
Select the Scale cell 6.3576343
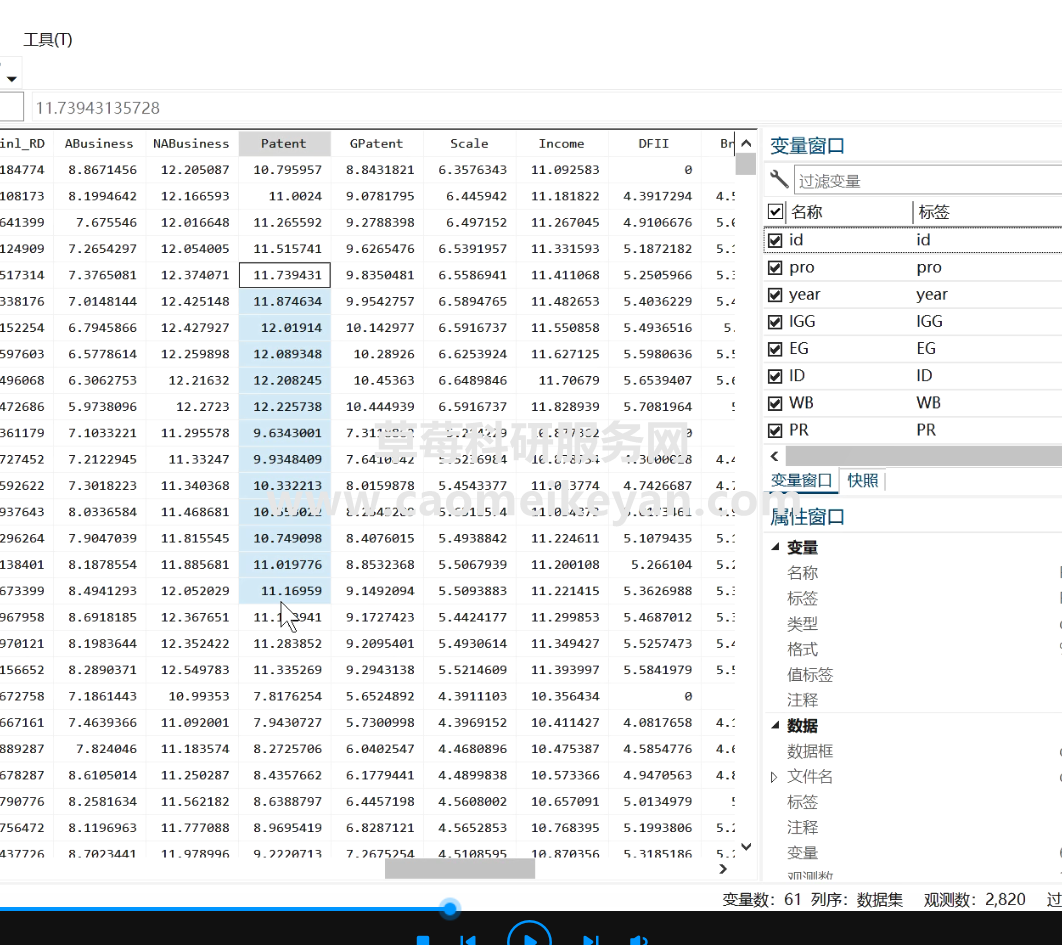(471, 169)
